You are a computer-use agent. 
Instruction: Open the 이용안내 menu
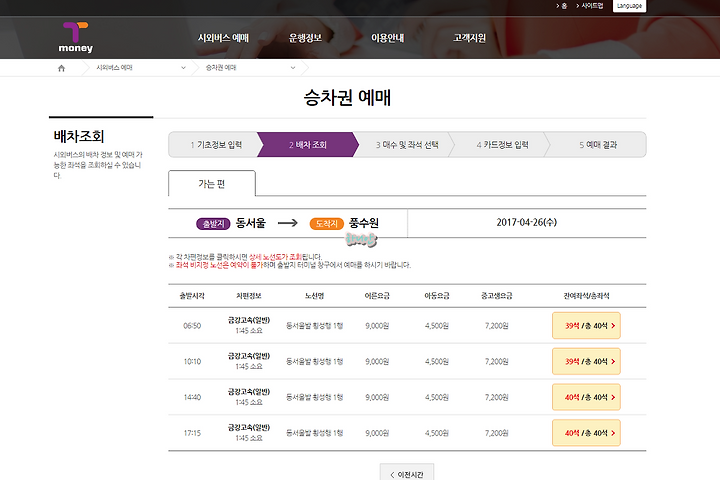coord(388,38)
